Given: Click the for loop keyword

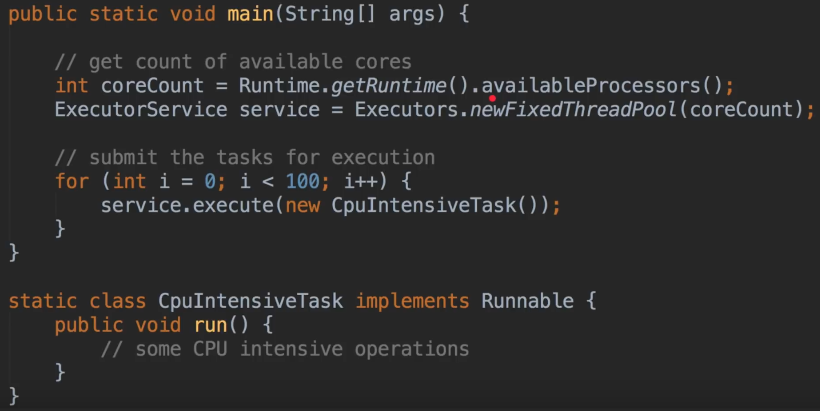Looking at the screenshot, I should click(72, 181).
